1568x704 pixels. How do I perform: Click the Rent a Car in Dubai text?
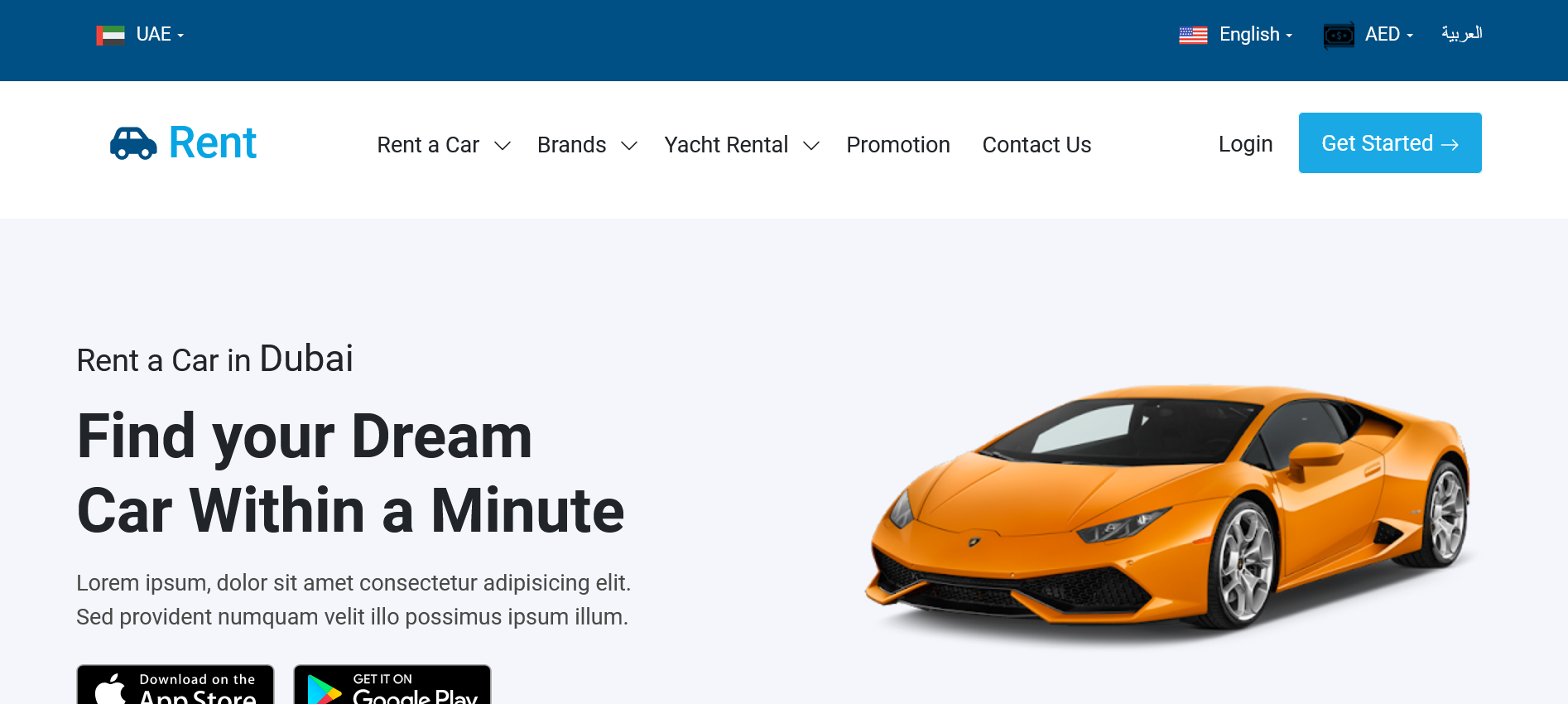point(215,359)
